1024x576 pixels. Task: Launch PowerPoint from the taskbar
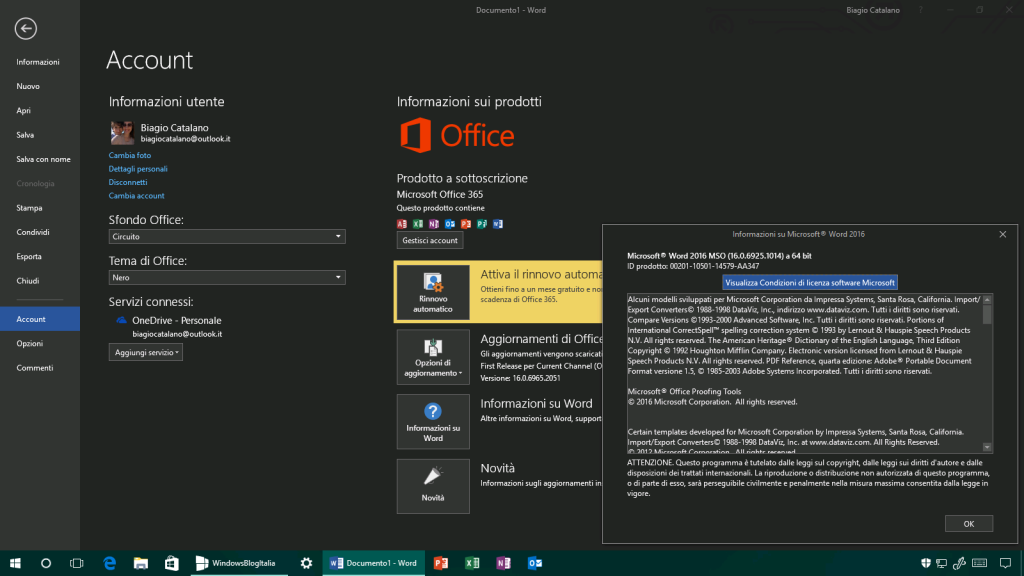(441, 563)
